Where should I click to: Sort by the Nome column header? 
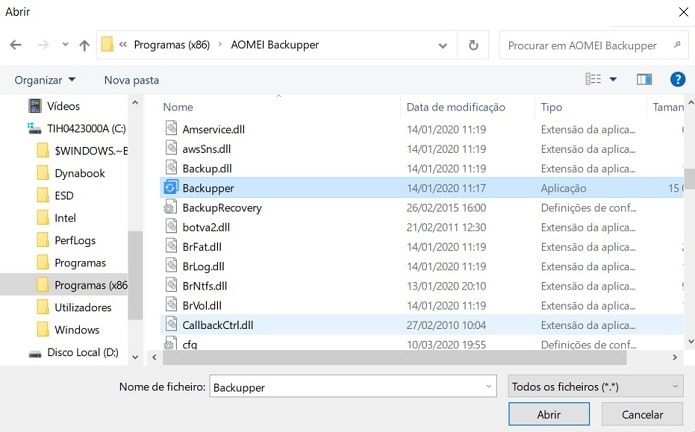pyautogui.click(x=178, y=107)
